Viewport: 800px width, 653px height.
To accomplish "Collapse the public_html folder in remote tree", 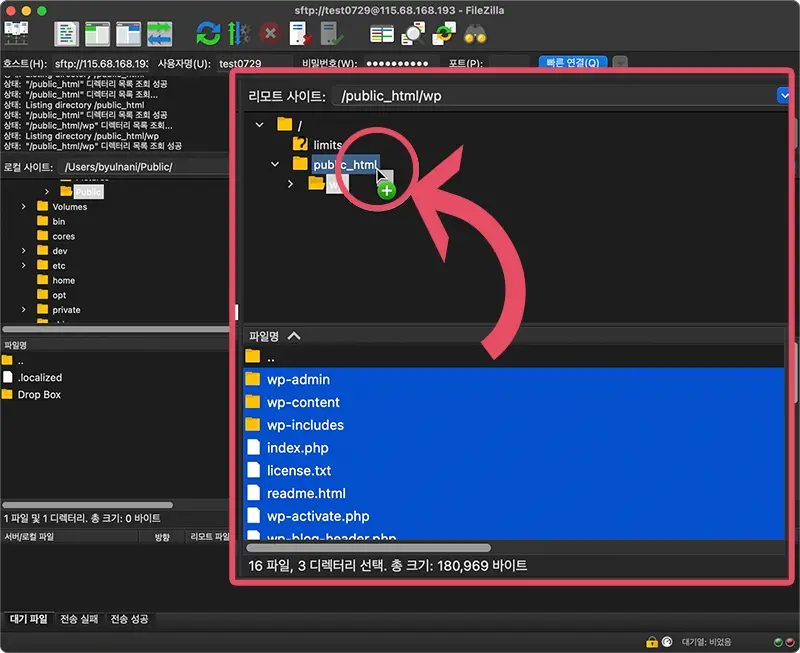I will [275, 164].
